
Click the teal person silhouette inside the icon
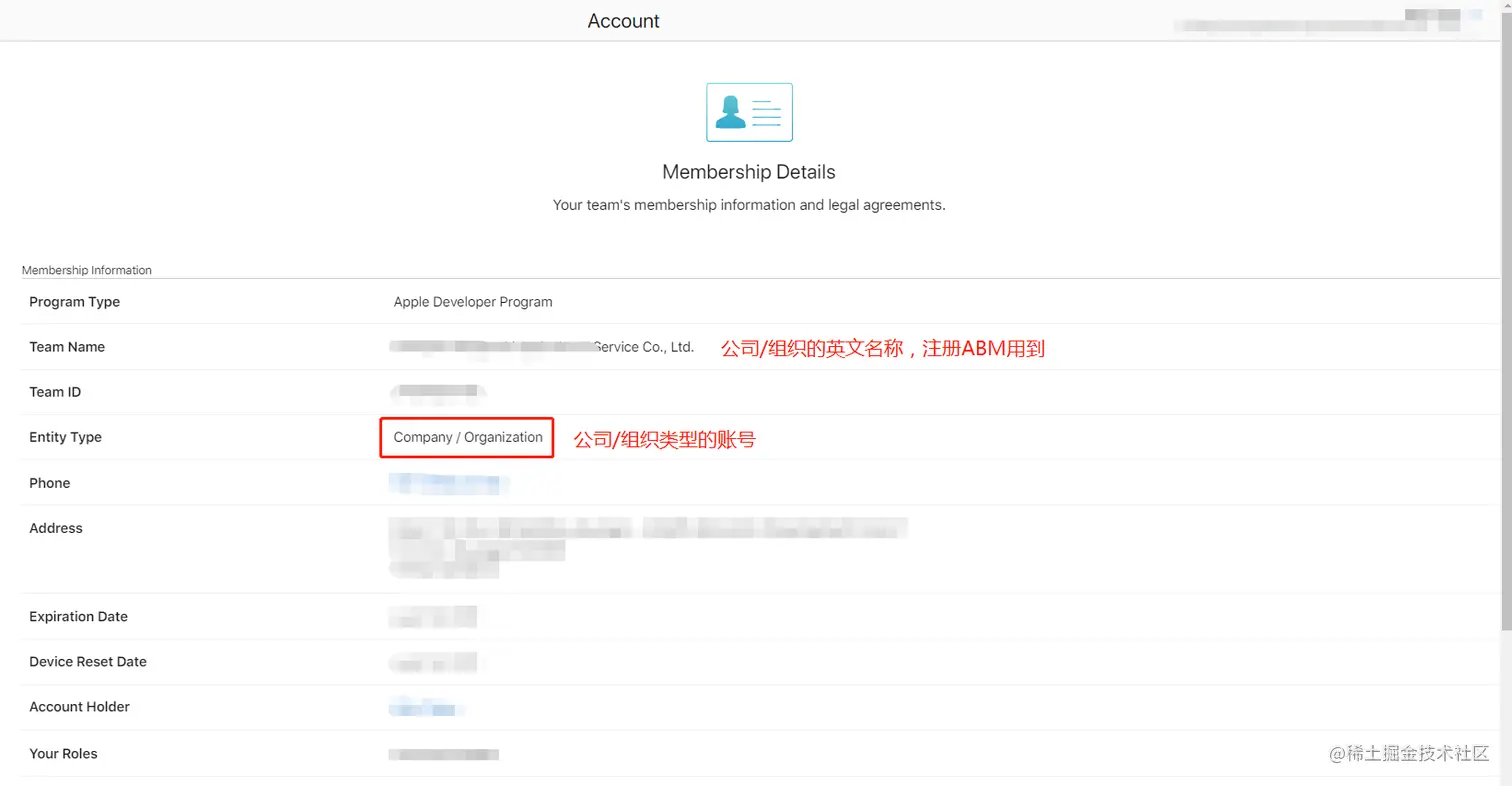[x=728, y=112]
